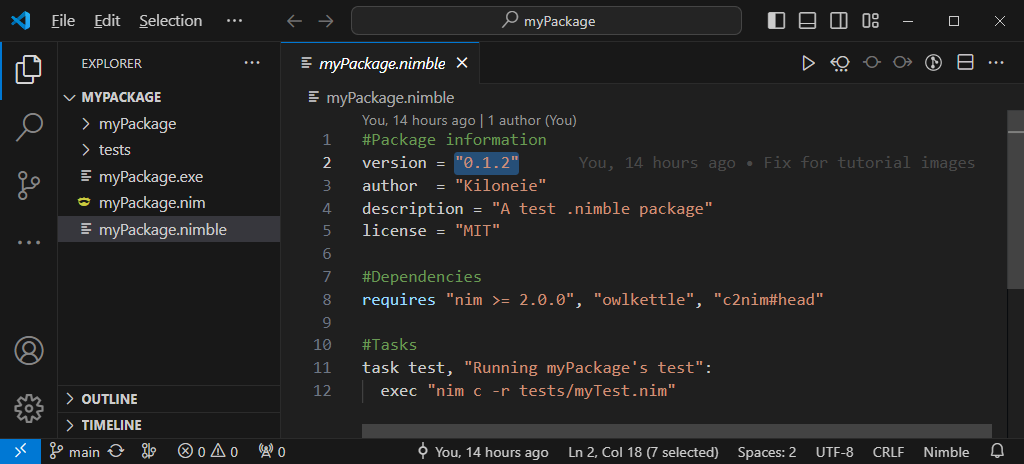This screenshot has height=464, width=1024.
Task: Toggle the bottom panel layout icon
Action: coord(808,21)
